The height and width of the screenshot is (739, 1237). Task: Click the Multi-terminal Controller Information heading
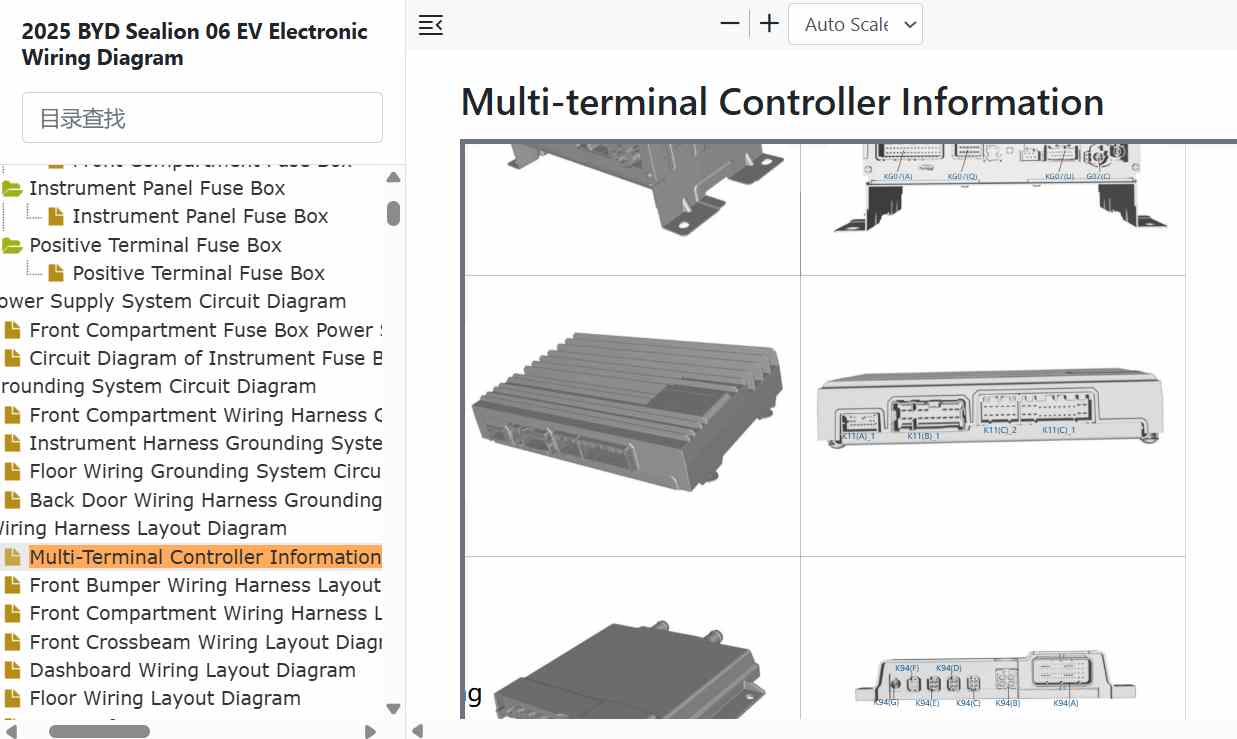coord(782,102)
